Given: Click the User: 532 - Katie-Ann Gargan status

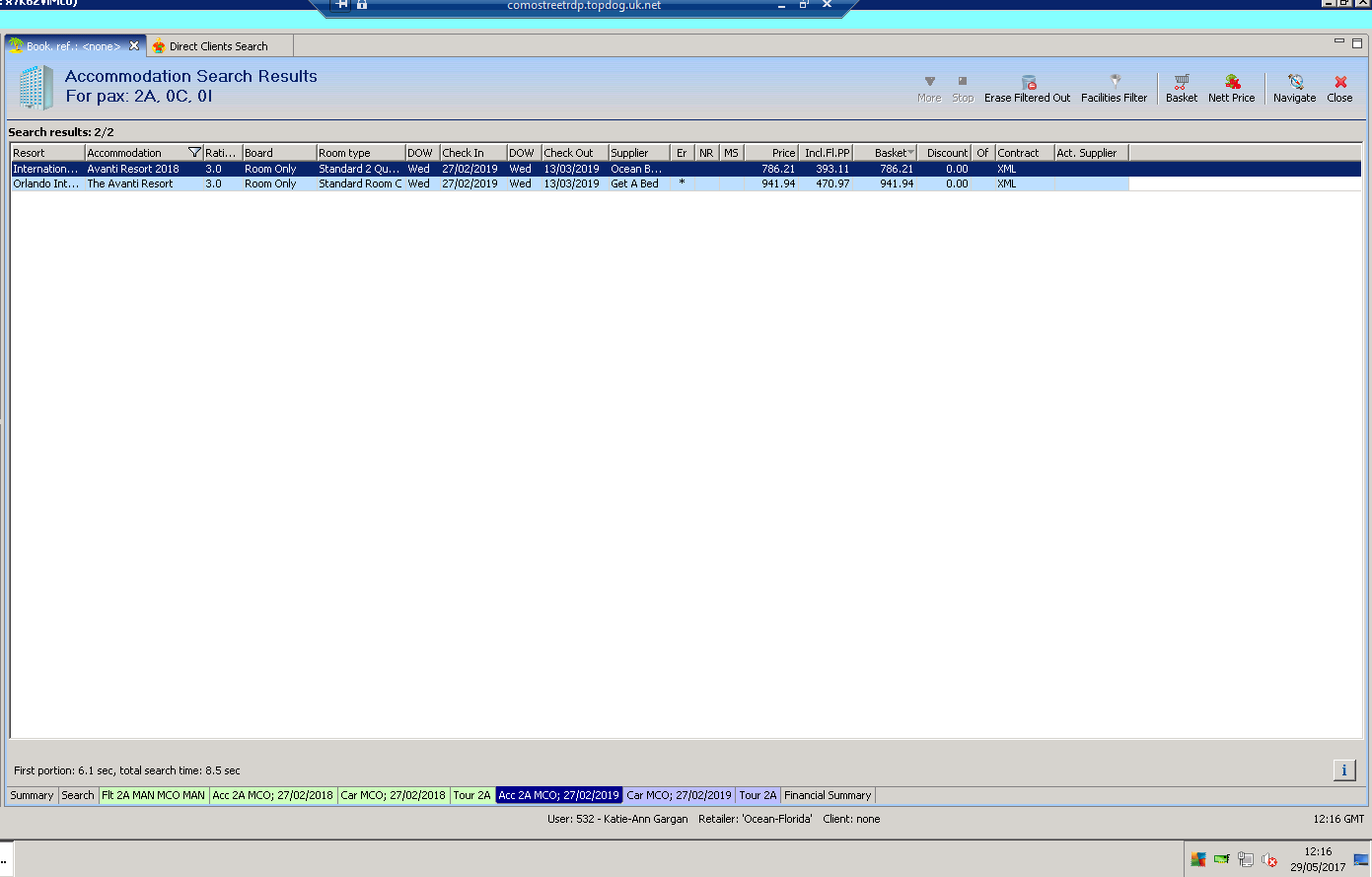Looking at the screenshot, I should [x=617, y=819].
